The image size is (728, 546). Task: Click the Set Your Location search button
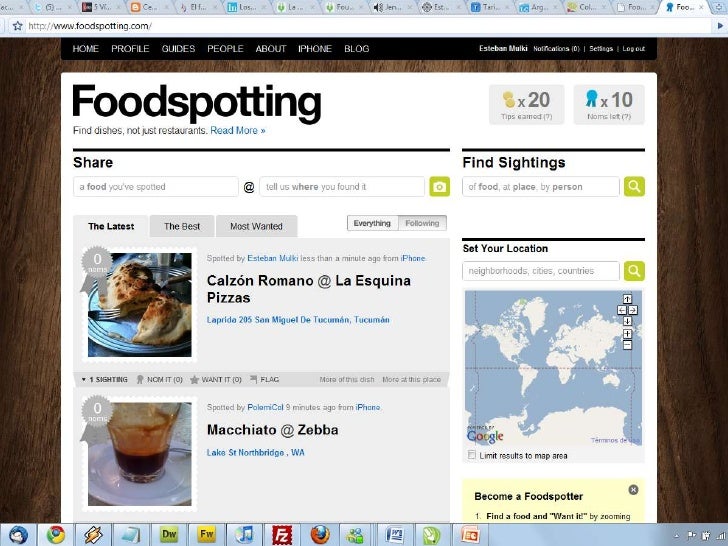634,271
